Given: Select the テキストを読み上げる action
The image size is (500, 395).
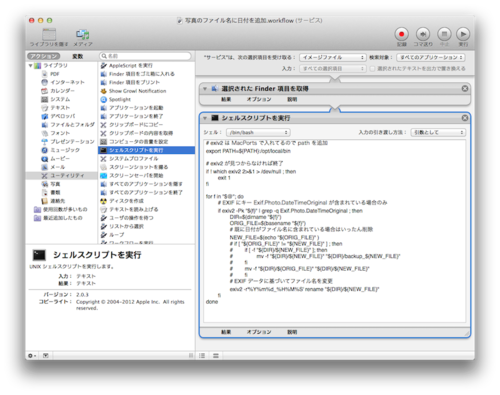Looking at the screenshot, I should point(134,209).
